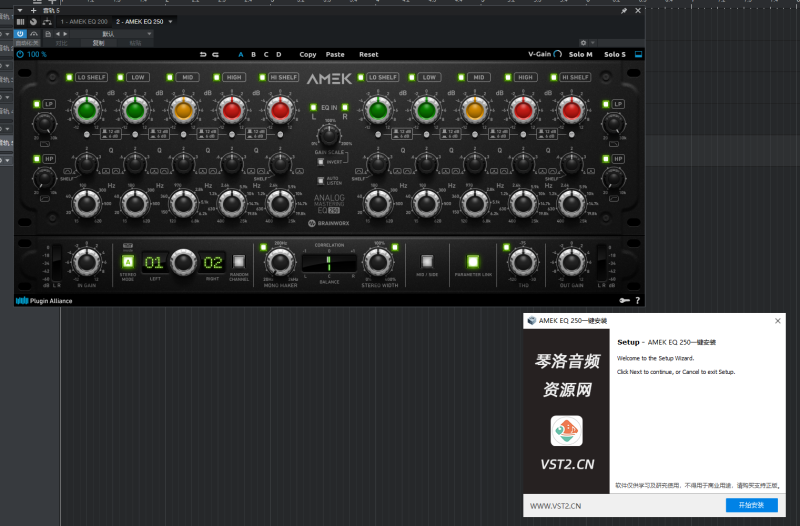Toggle right channel LP filter
The height and width of the screenshot is (526, 800).
point(606,104)
